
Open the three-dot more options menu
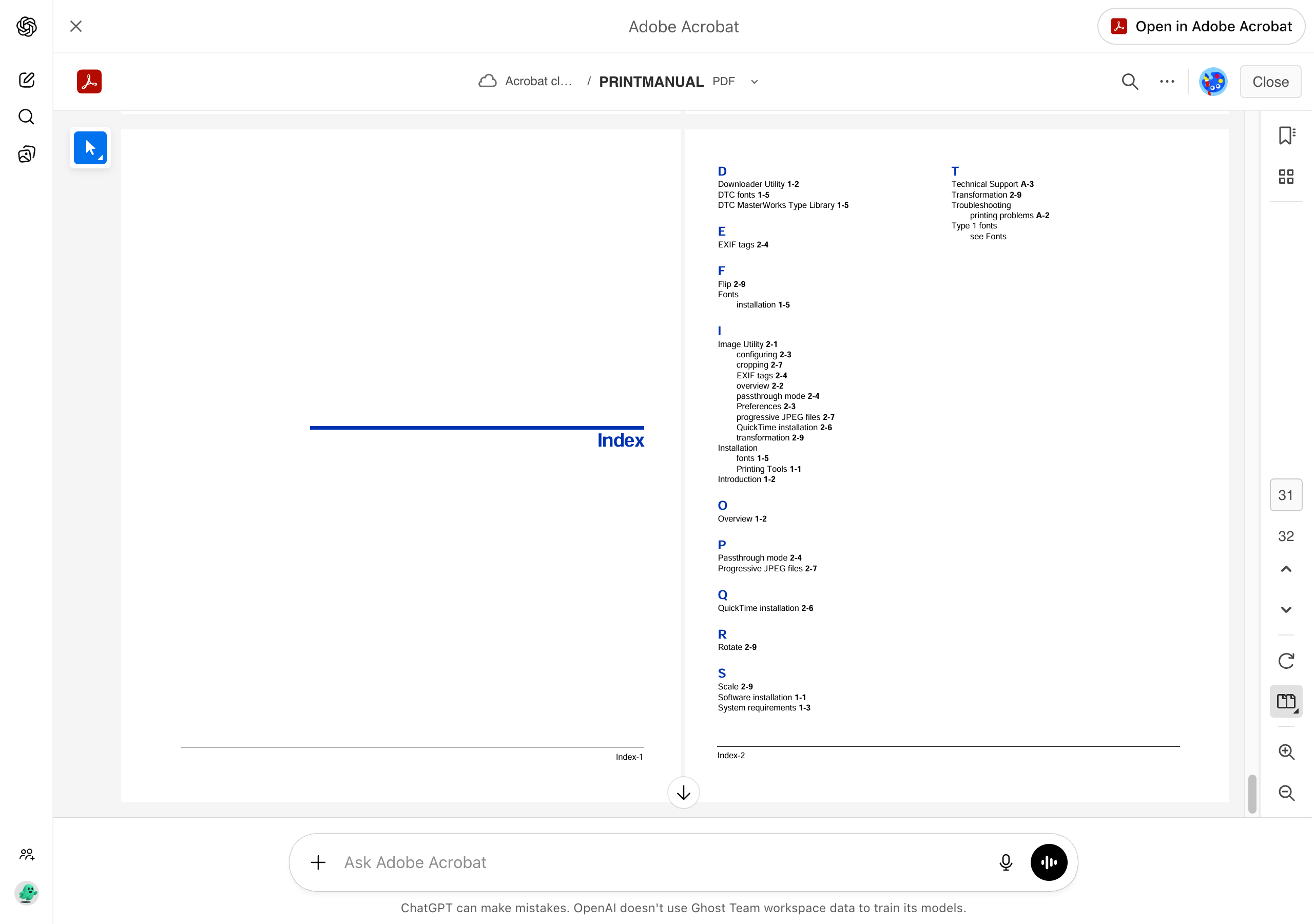click(1166, 82)
